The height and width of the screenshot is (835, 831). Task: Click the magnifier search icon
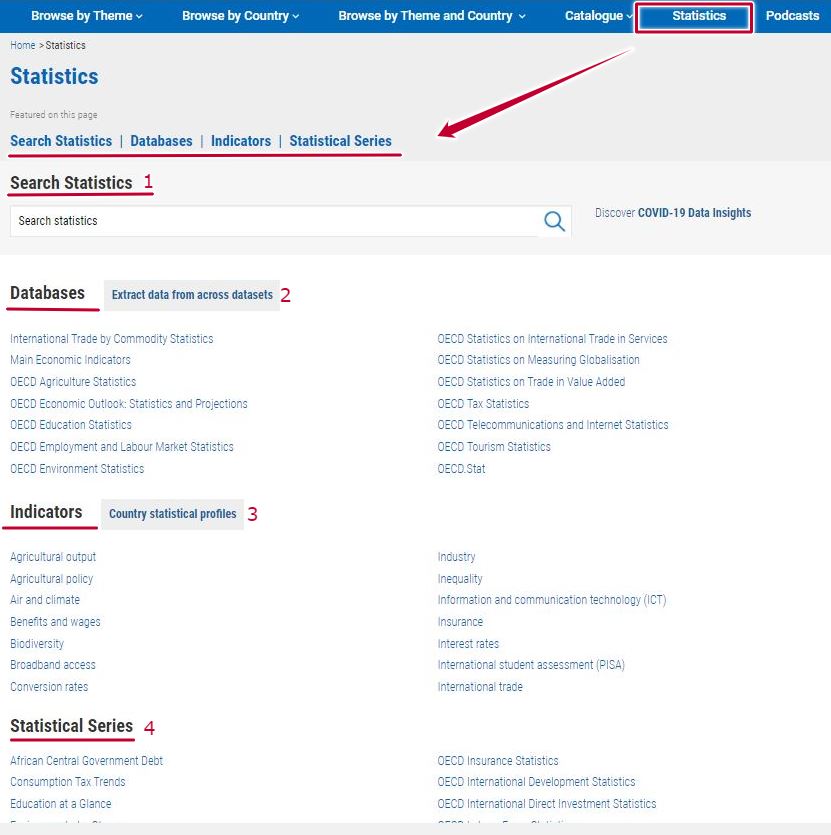(x=554, y=221)
